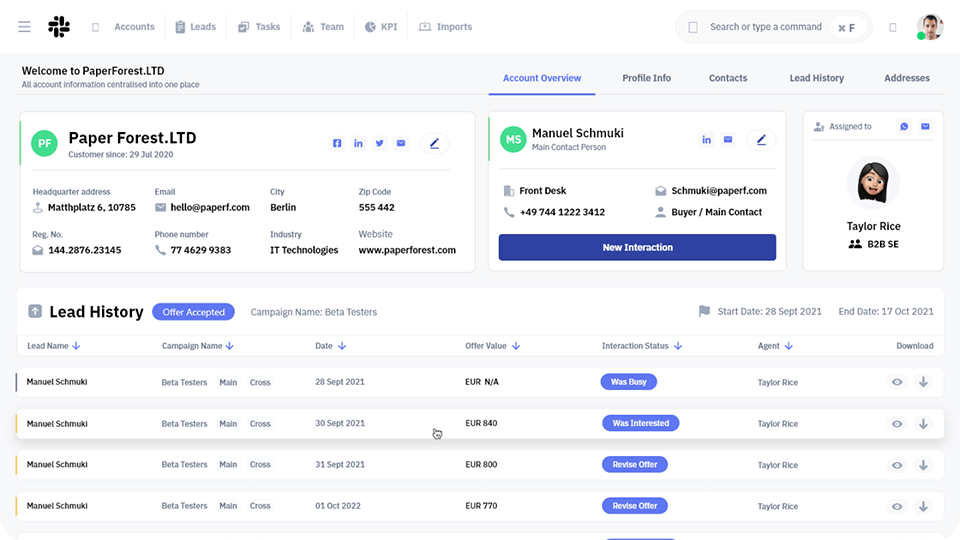960x540 pixels.
Task: Click B2B SE team label
Action: 883,244
